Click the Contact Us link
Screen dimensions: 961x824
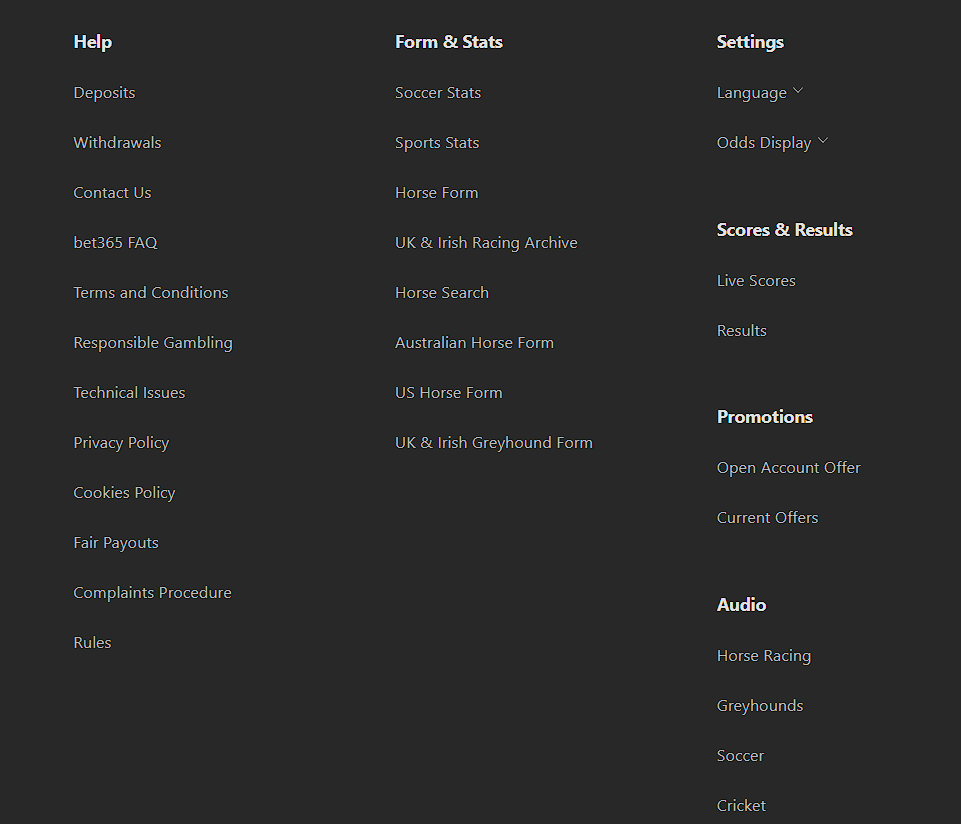(x=112, y=193)
